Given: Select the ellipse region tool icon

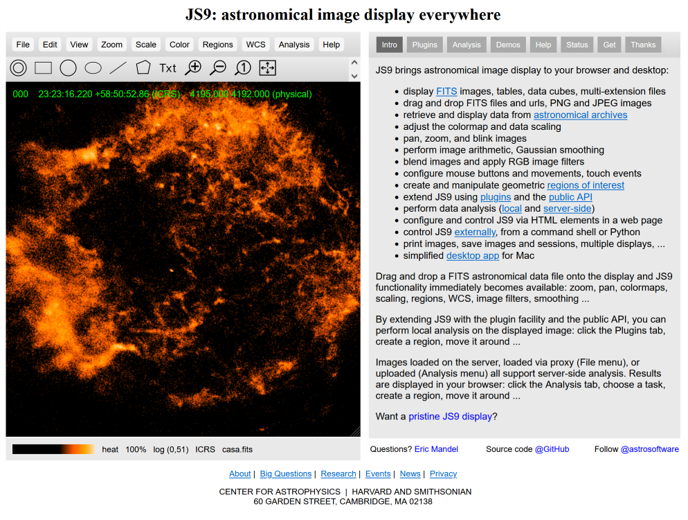Looking at the screenshot, I should [x=93, y=68].
